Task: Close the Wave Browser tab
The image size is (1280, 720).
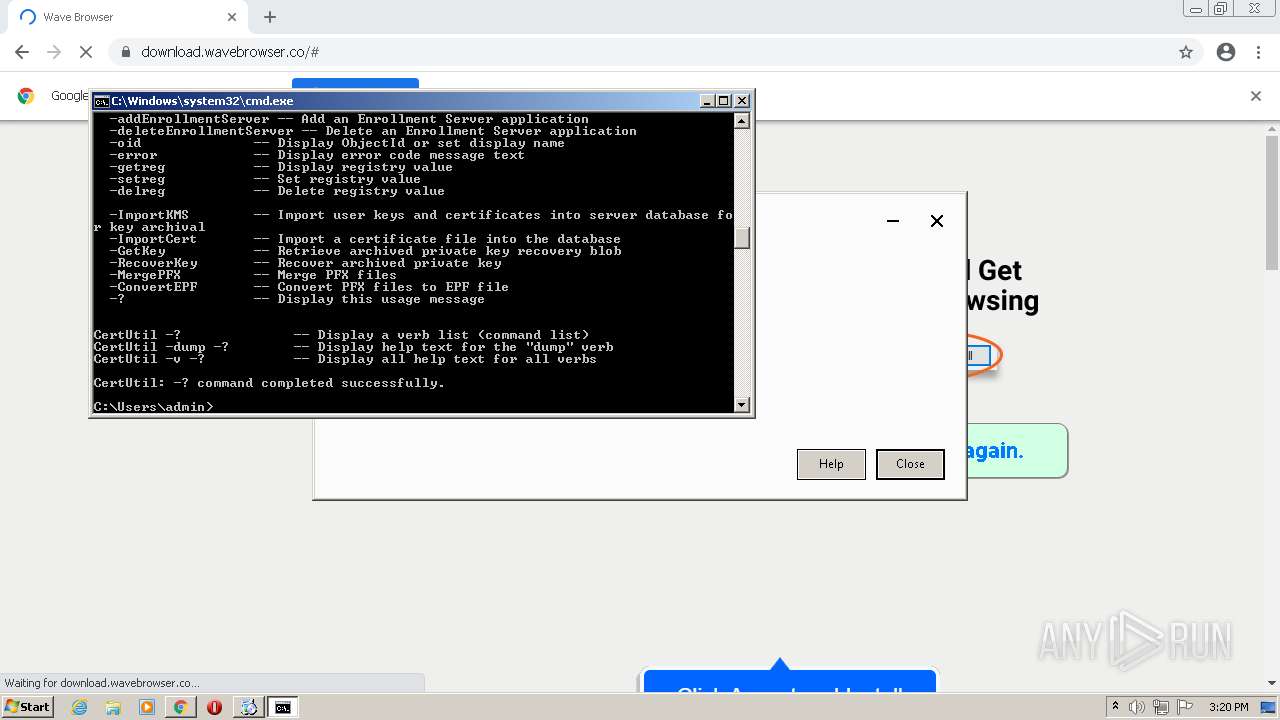Action: tap(232, 17)
